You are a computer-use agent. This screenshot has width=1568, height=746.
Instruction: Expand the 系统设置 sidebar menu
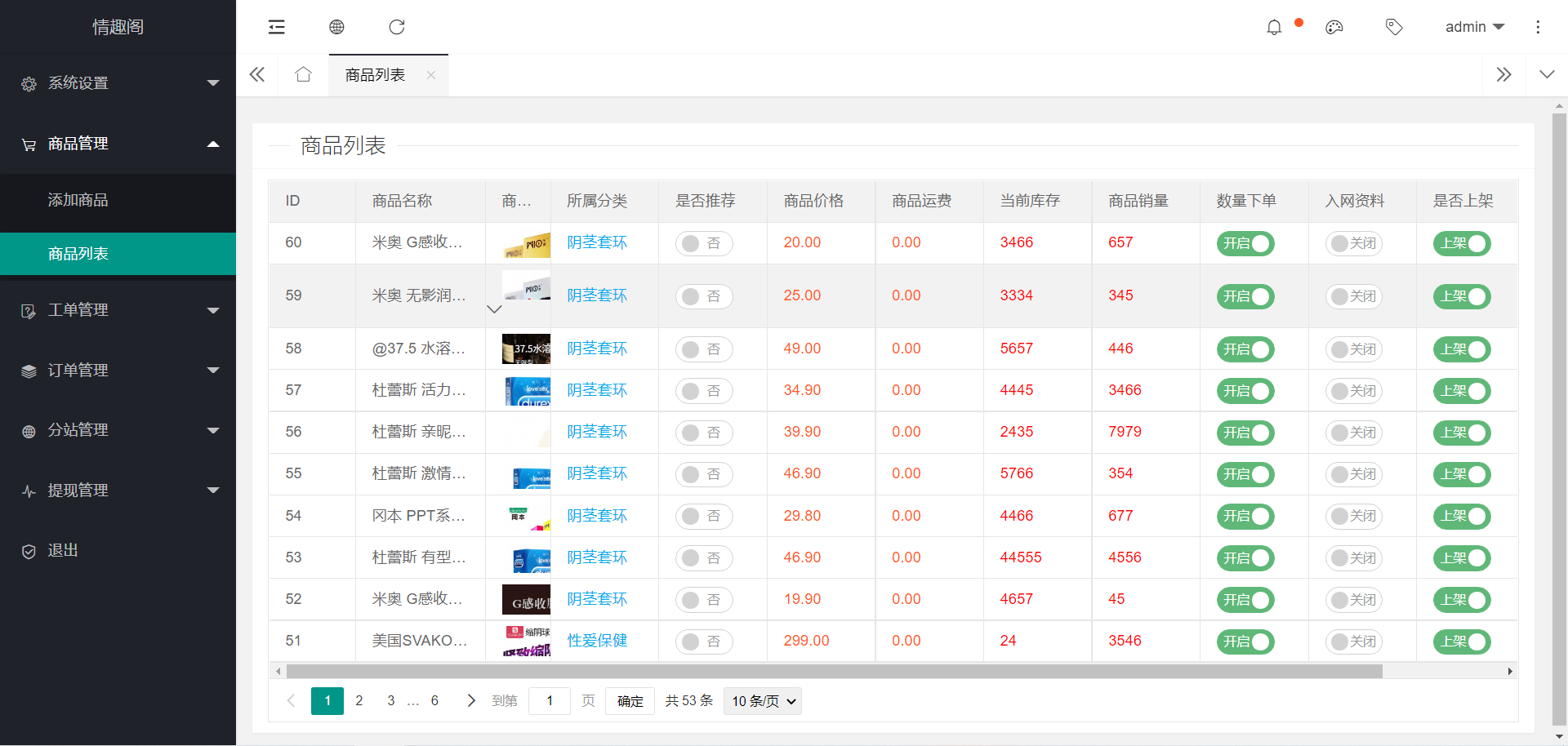[118, 83]
